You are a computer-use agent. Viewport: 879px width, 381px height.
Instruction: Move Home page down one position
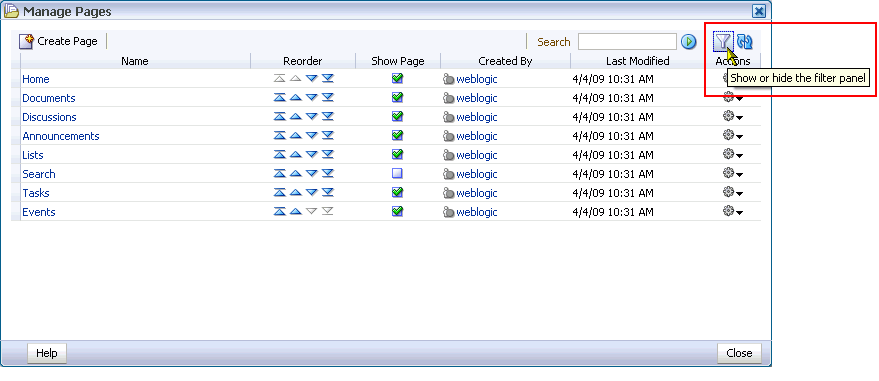point(312,78)
